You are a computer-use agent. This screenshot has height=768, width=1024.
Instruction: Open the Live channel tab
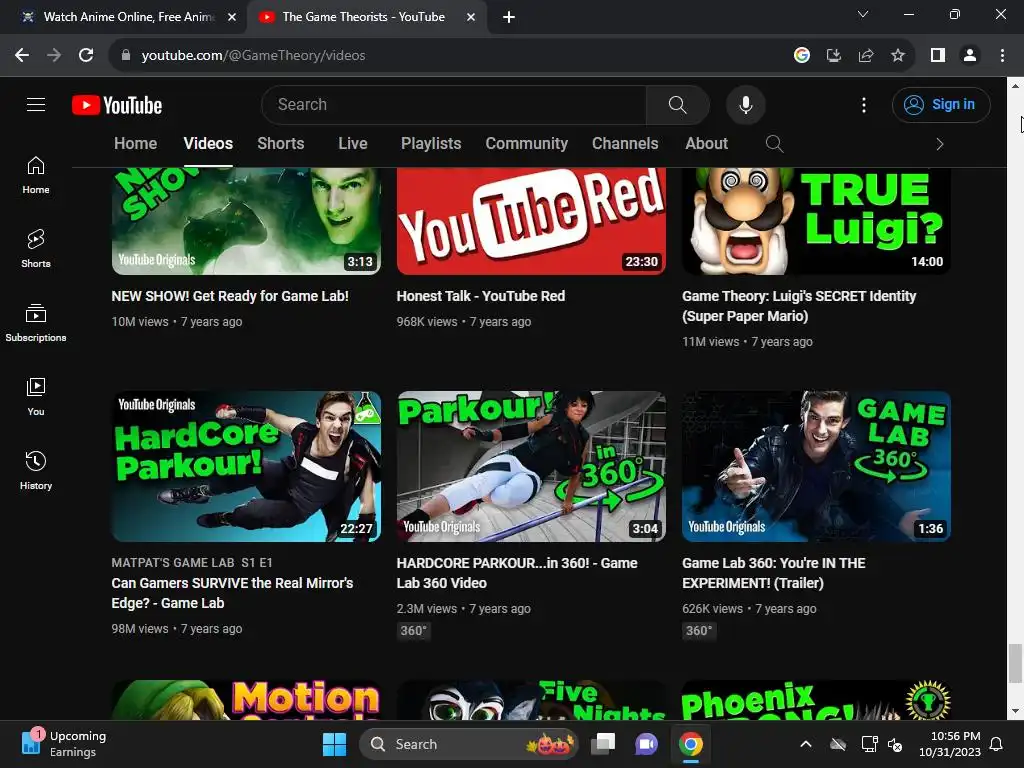click(x=353, y=144)
